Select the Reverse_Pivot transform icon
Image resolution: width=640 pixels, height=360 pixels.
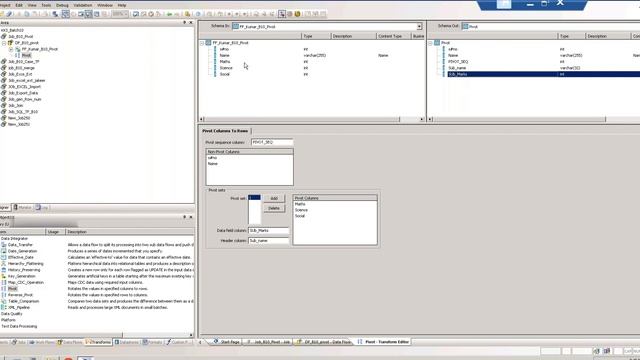pyautogui.click(x=4, y=295)
